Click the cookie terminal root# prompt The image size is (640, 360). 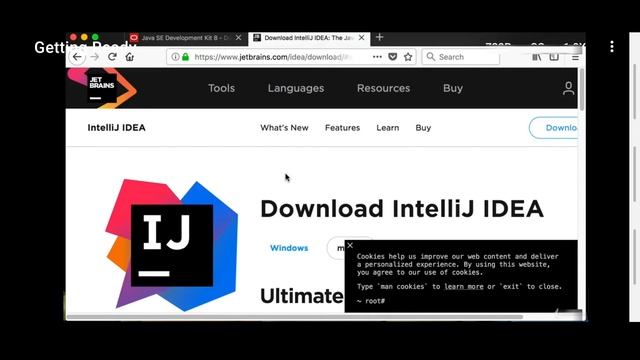(x=371, y=301)
